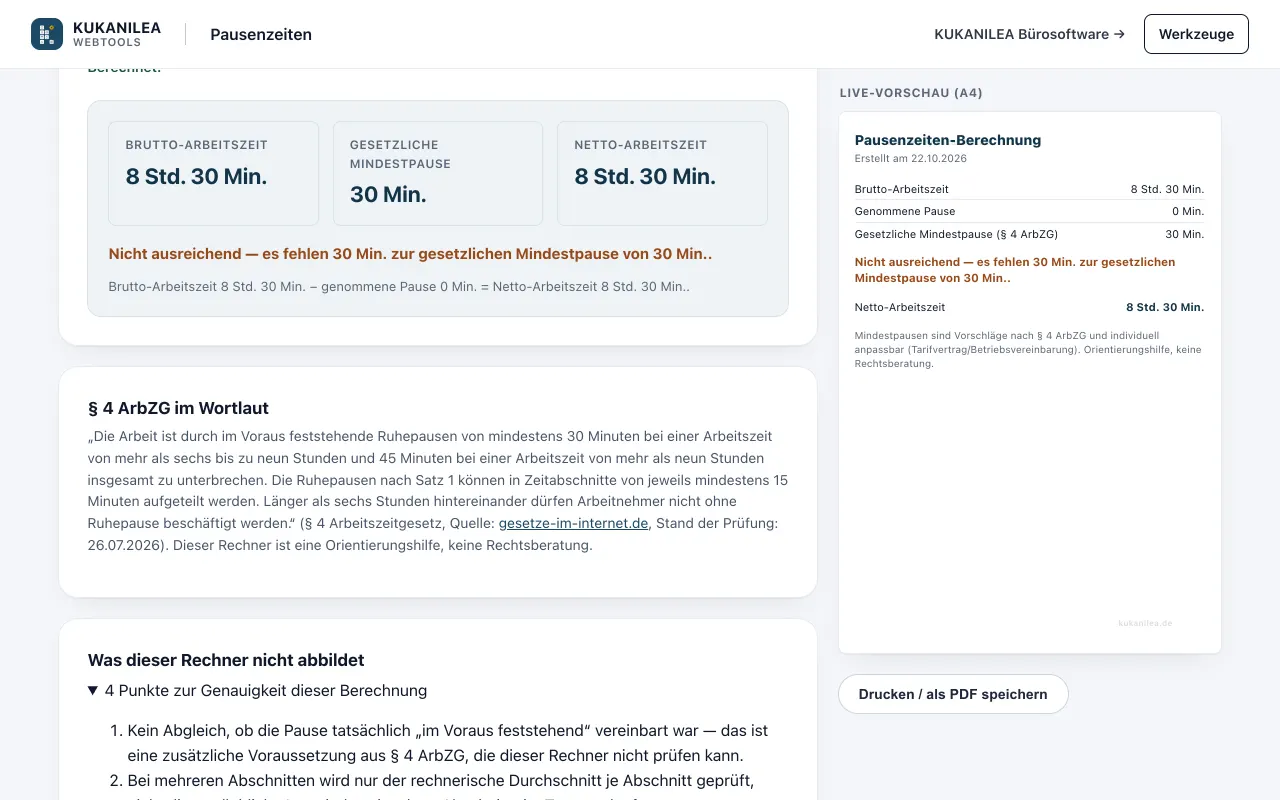Viewport: 1280px width, 800px height.
Task: Click the Kukanilea logo icon
Action: click(x=47, y=34)
